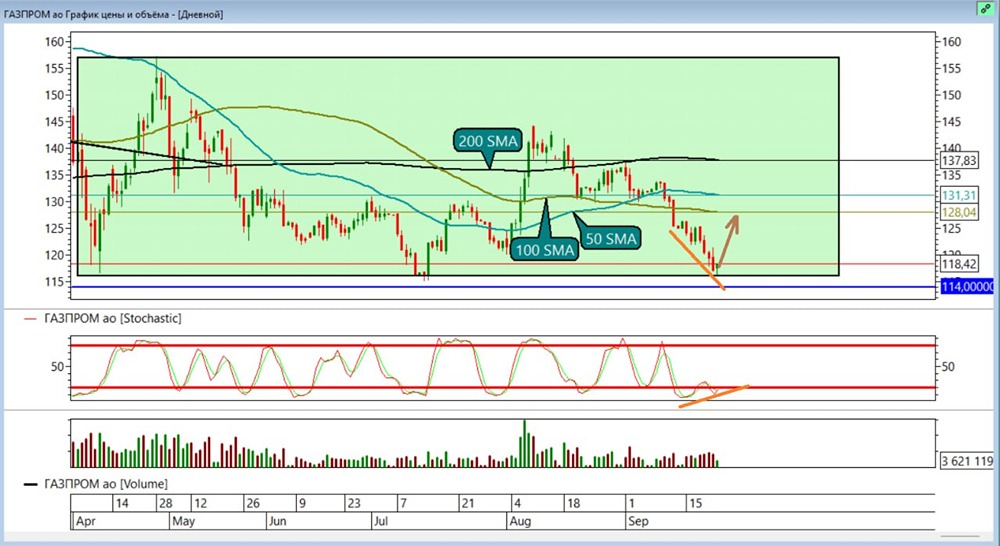Click 150 on the left price axis
The image size is (1000, 546).
pos(54,95)
